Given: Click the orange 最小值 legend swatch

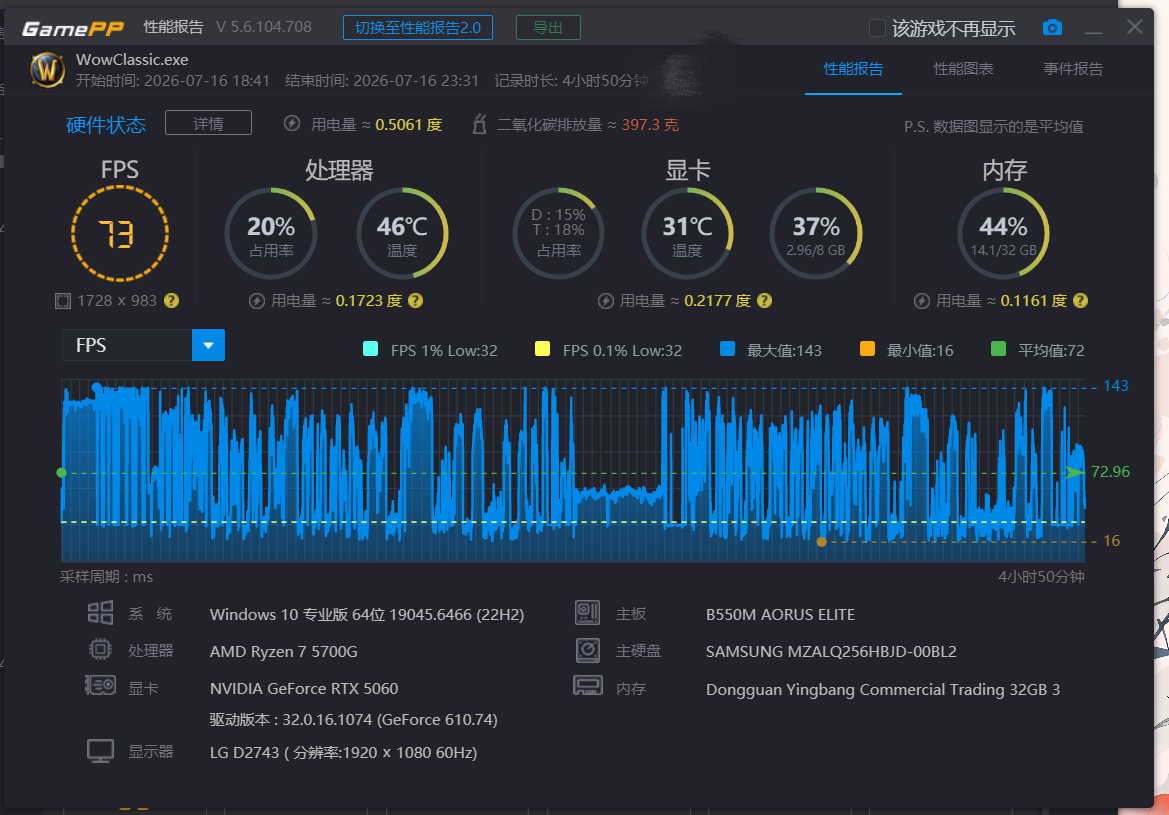Looking at the screenshot, I should coord(867,349).
